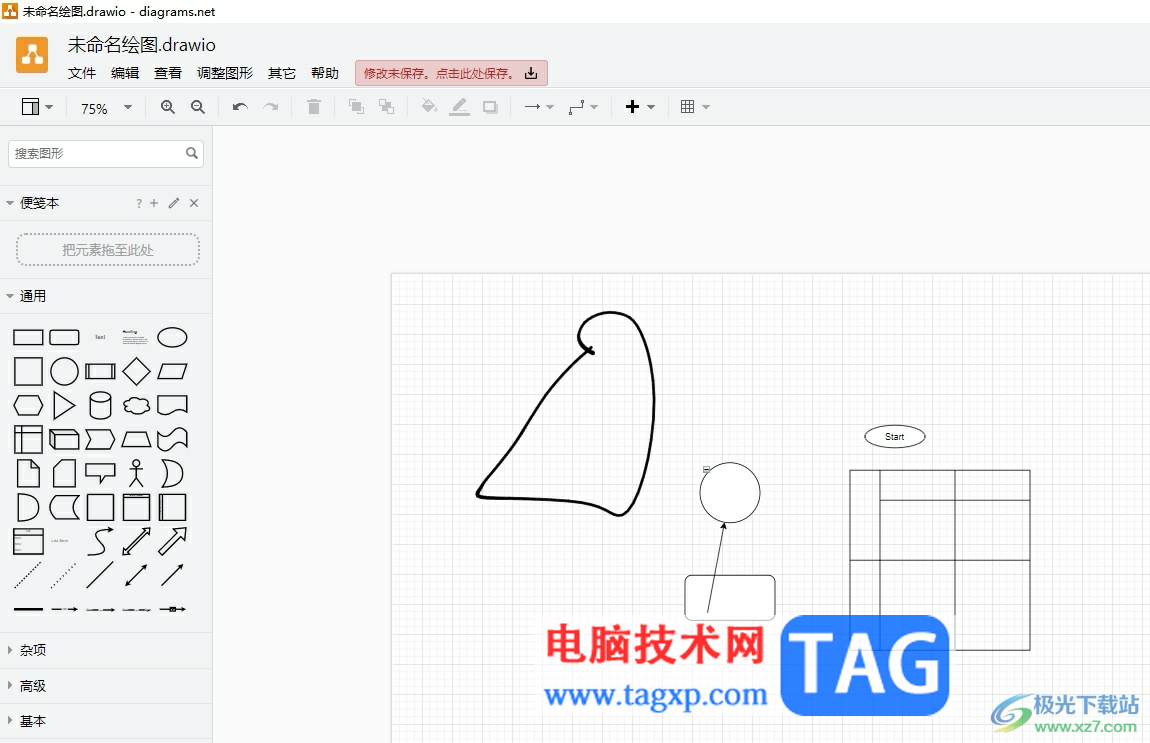Viewport: 1150px width, 743px height.
Task: Select the bidirectional block arrow shape
Action: 136,541
